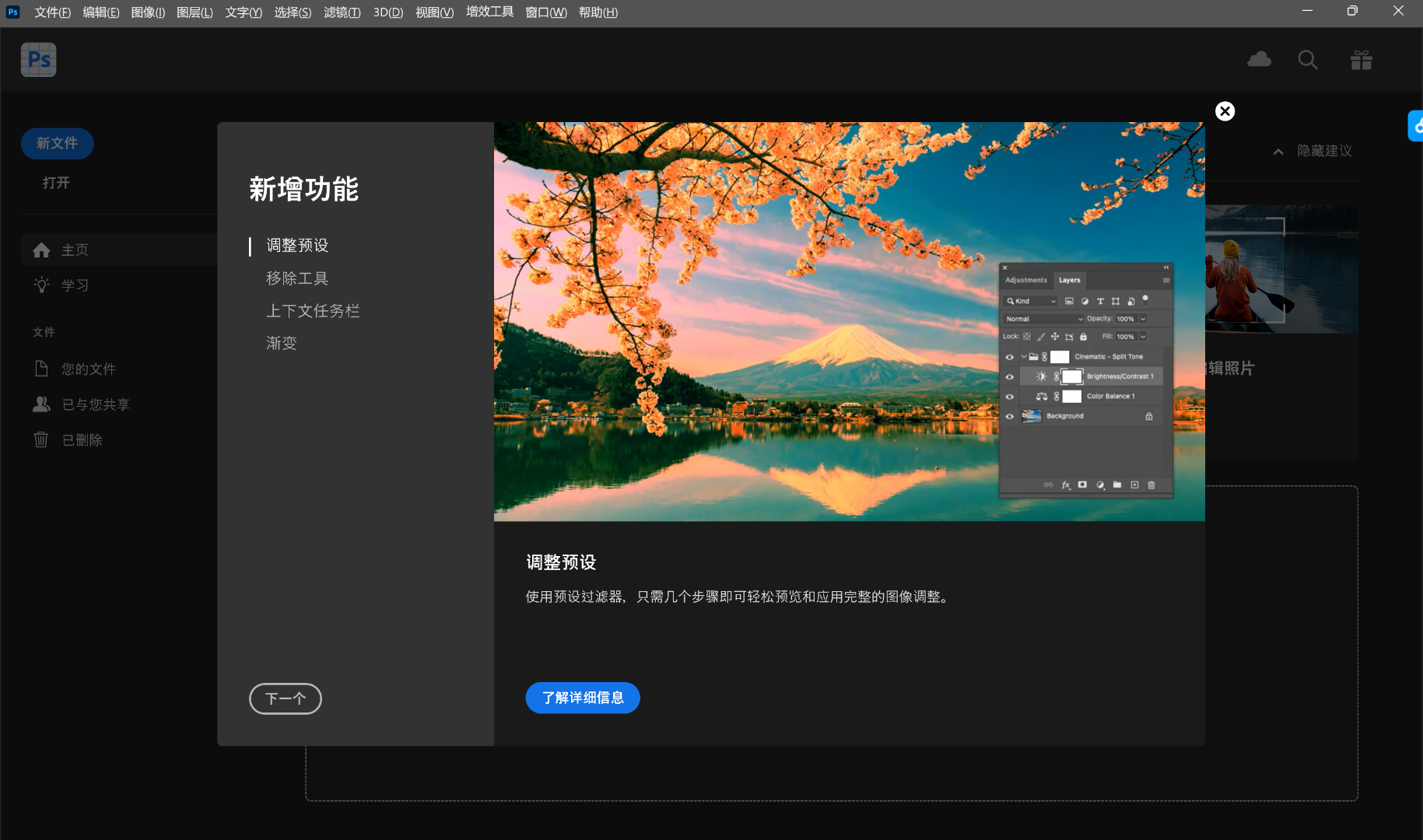1423x840 pixels.
Task: Click the 下一个 button
Action: click(285, 698)
